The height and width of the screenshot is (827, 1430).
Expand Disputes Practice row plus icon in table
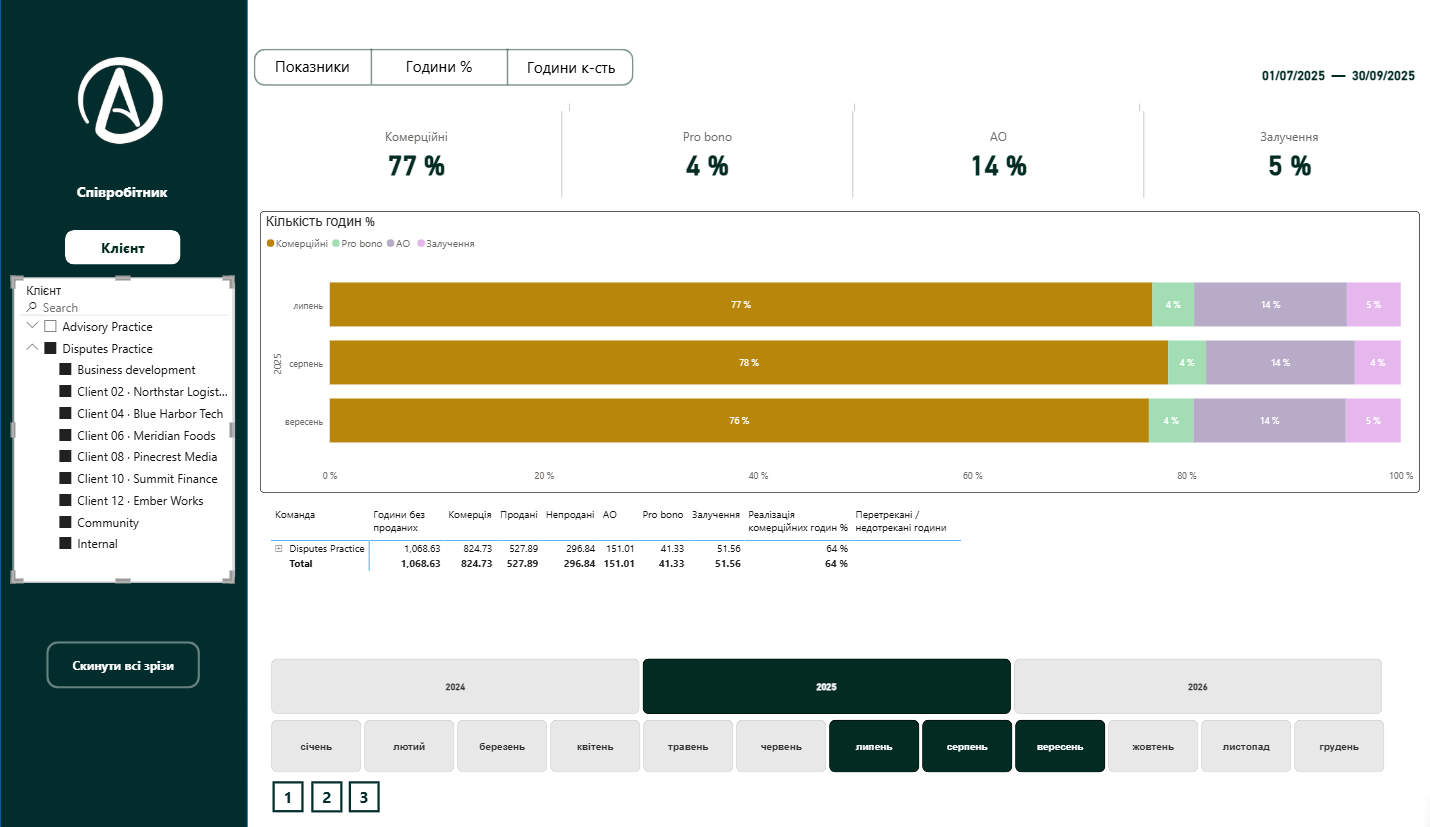click(278, 549)
